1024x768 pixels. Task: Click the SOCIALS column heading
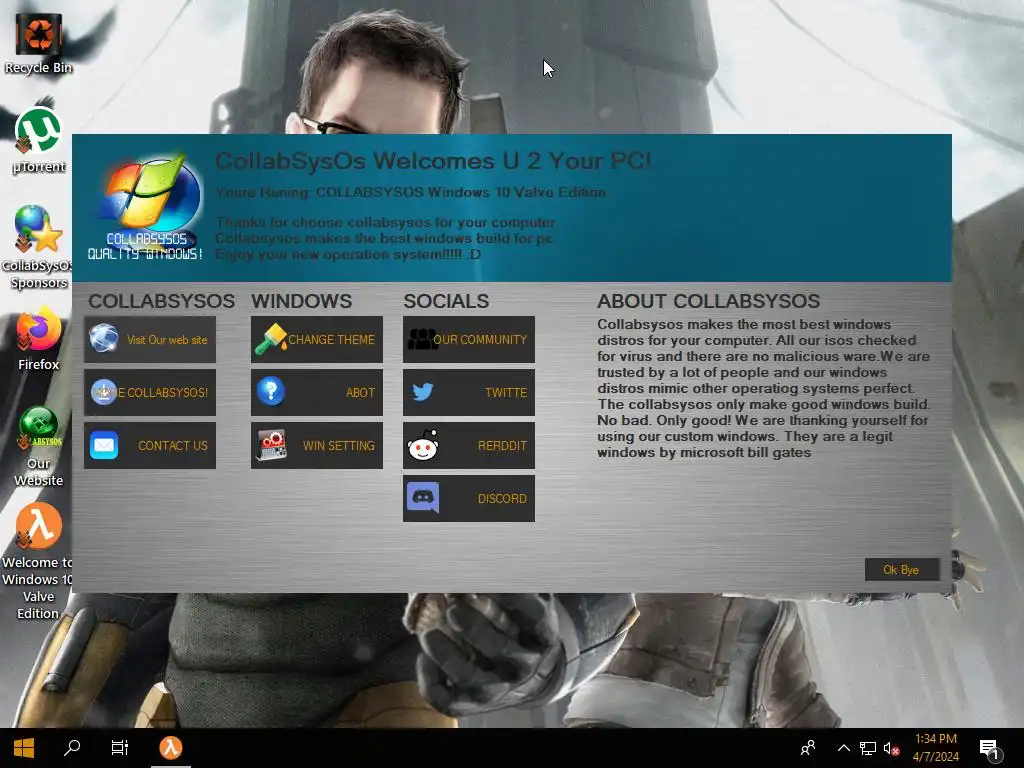point(446,301)
